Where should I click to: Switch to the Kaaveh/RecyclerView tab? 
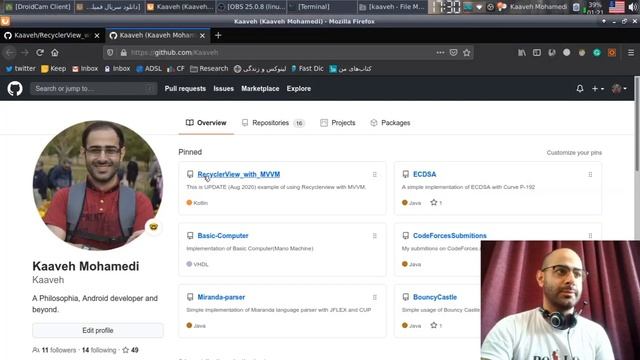53,36
